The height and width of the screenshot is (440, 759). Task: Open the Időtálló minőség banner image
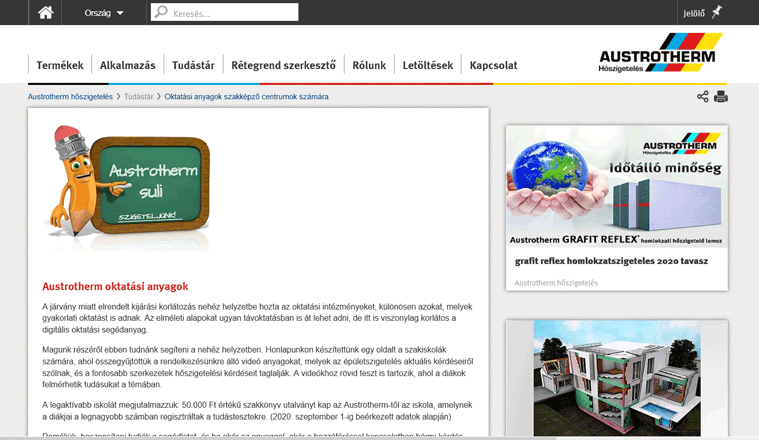(x=617, y=186)
